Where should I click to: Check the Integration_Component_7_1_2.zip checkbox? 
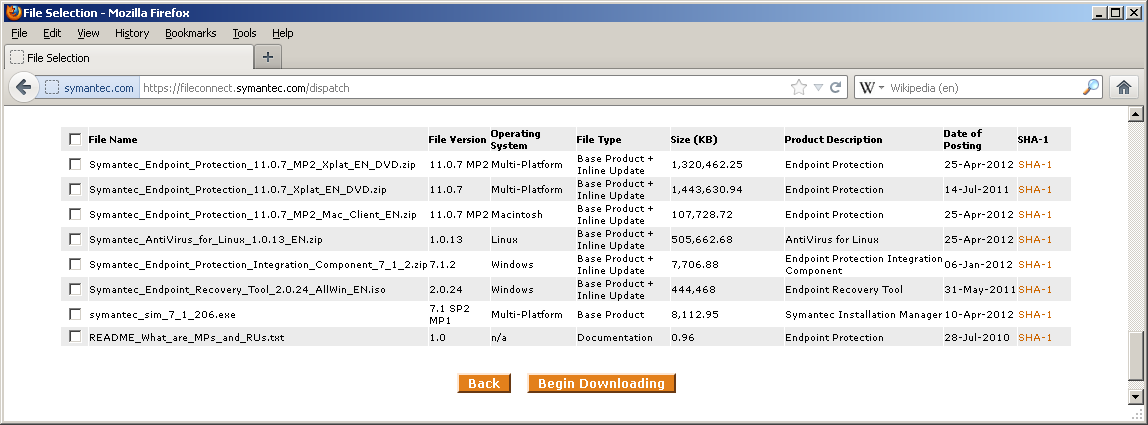pyautogui.click(x=75, y=264)
